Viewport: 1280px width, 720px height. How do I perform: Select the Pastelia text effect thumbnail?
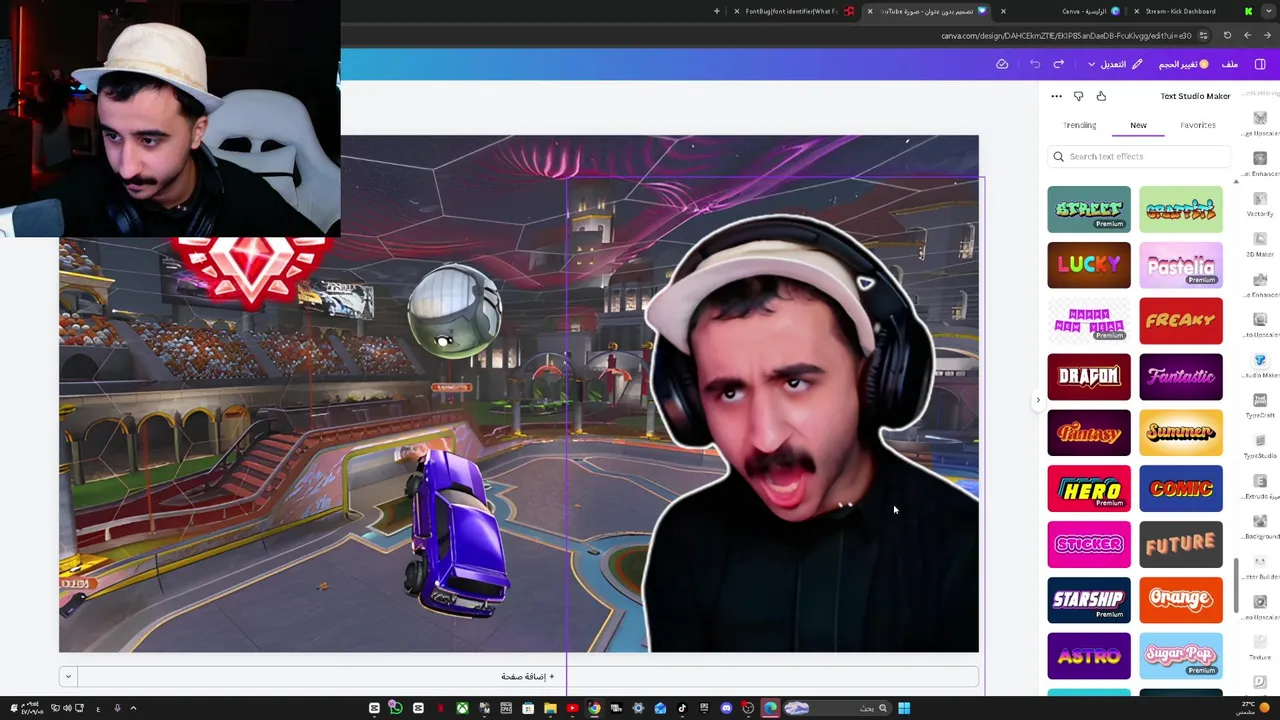coord(1181,265)
